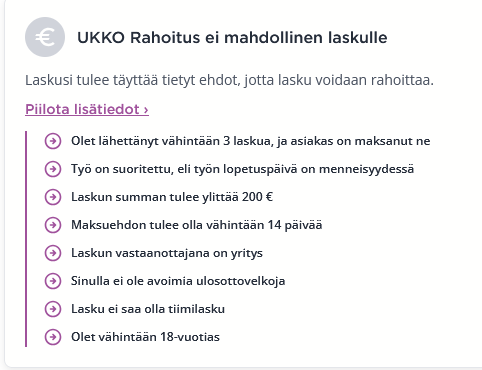This screenshot has height=370, width=482.
Task: Click arrow icon beside 'ulosottovelkoja' condition
Action: (x=53, y=281)
